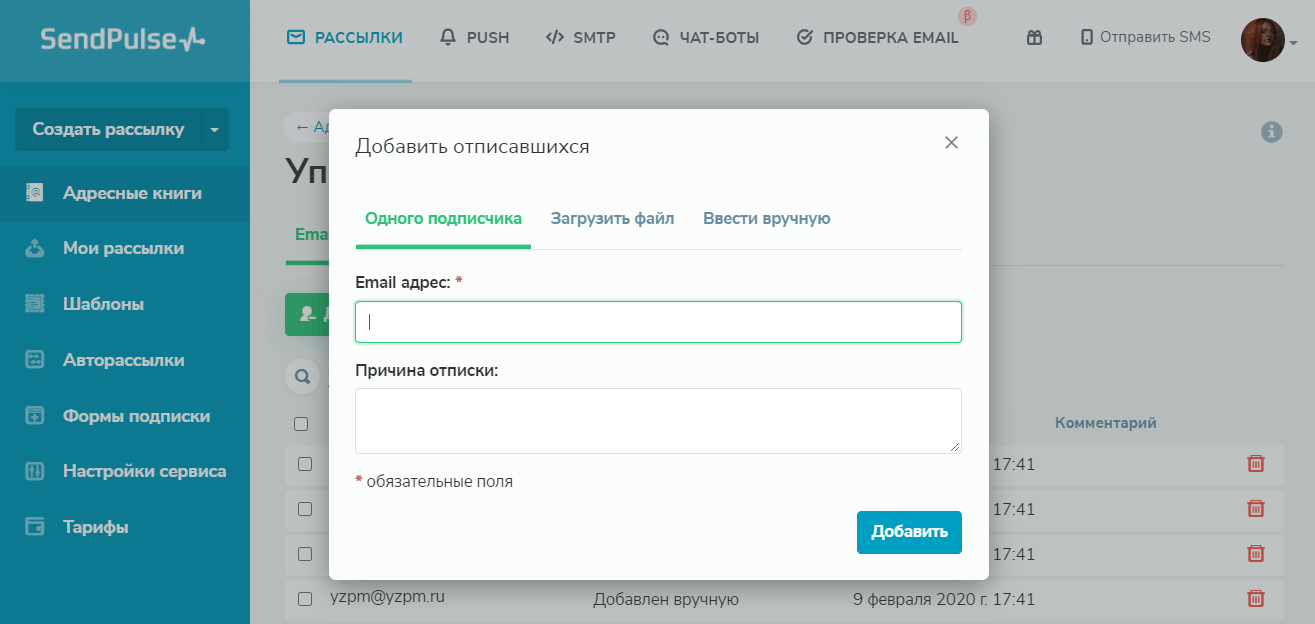Viewport: 1315px width, 624px height.
Task: Delete the yzpm@yzpm.ru row with trash icon
Action: [x=1256, y=598]
